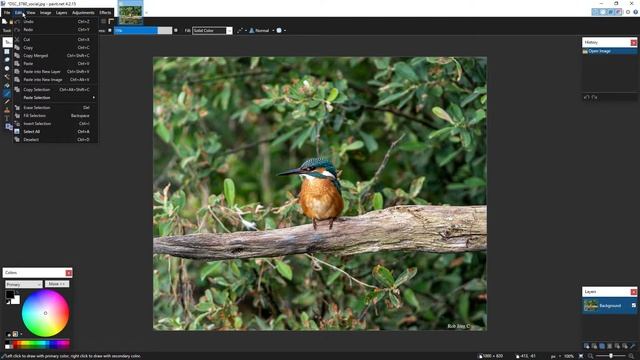Select the Shapes tool
This screenshot has height=360, width=640.
click(x=9, y=127)
